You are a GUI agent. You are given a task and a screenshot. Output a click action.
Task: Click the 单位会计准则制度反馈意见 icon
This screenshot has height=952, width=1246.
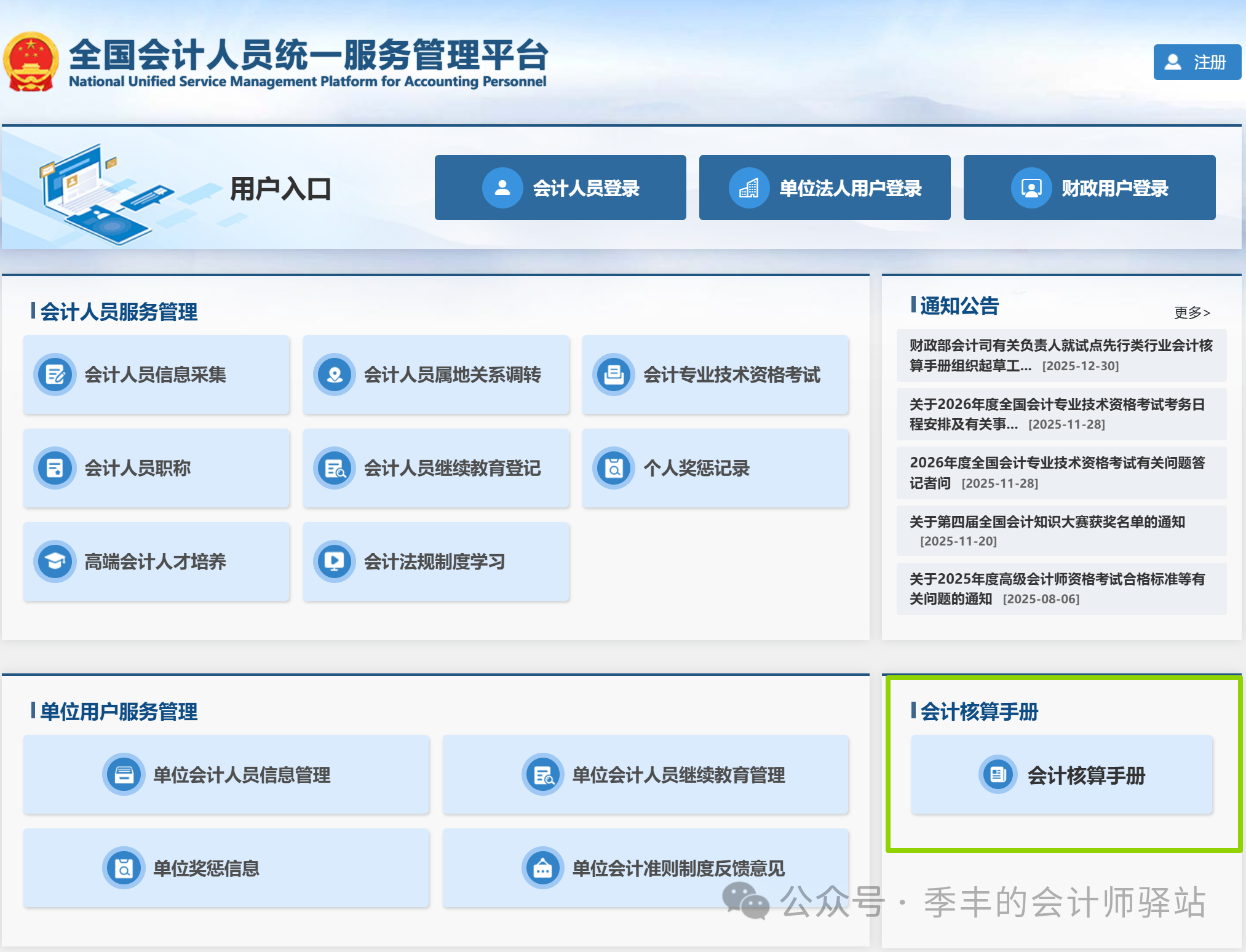click(x=542, y=868)
